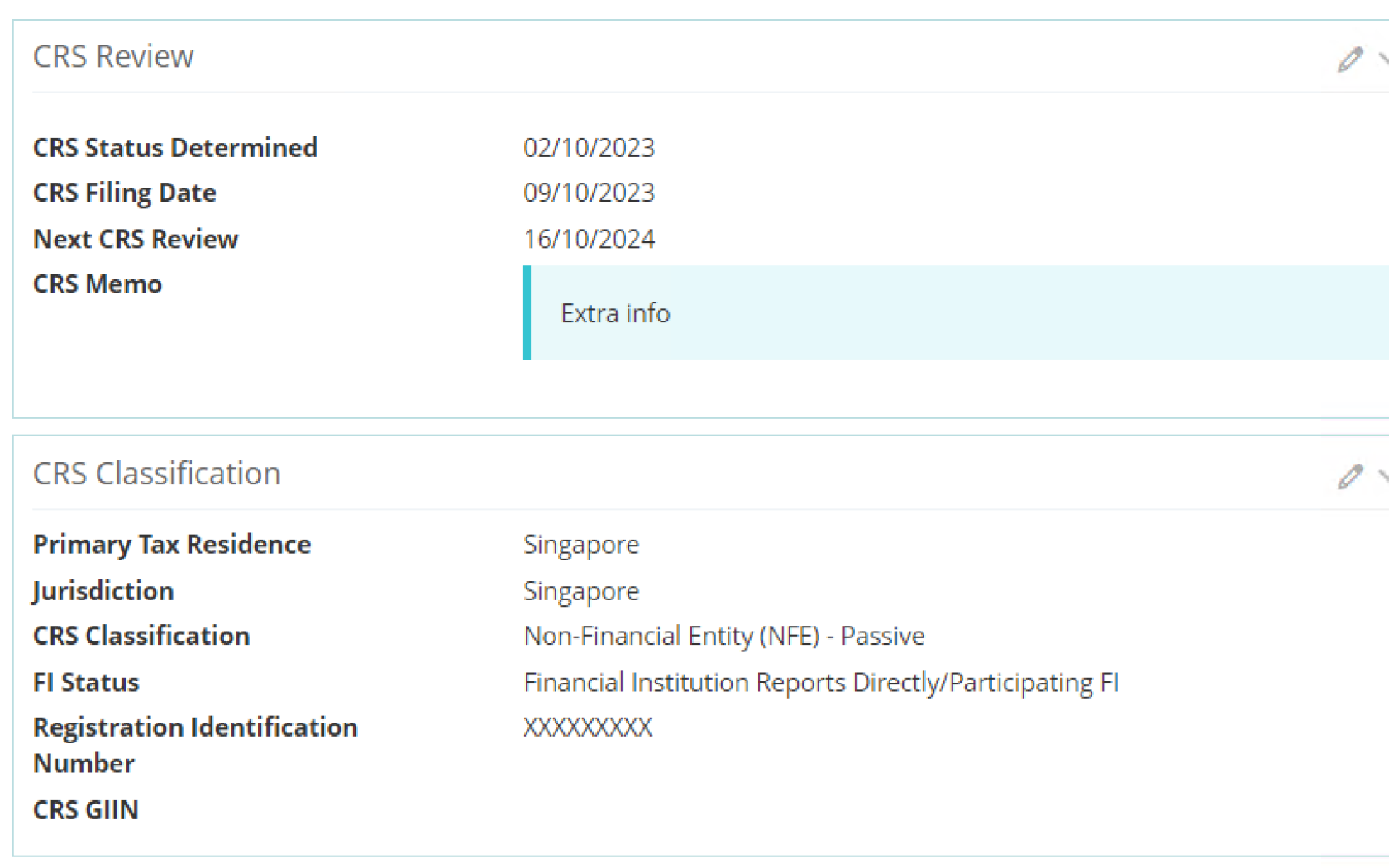Viewport: 1389px width, 868px height.
Task: Click the CRS Status Determined date 02/10/2023
Action: [x=589, y=148]
